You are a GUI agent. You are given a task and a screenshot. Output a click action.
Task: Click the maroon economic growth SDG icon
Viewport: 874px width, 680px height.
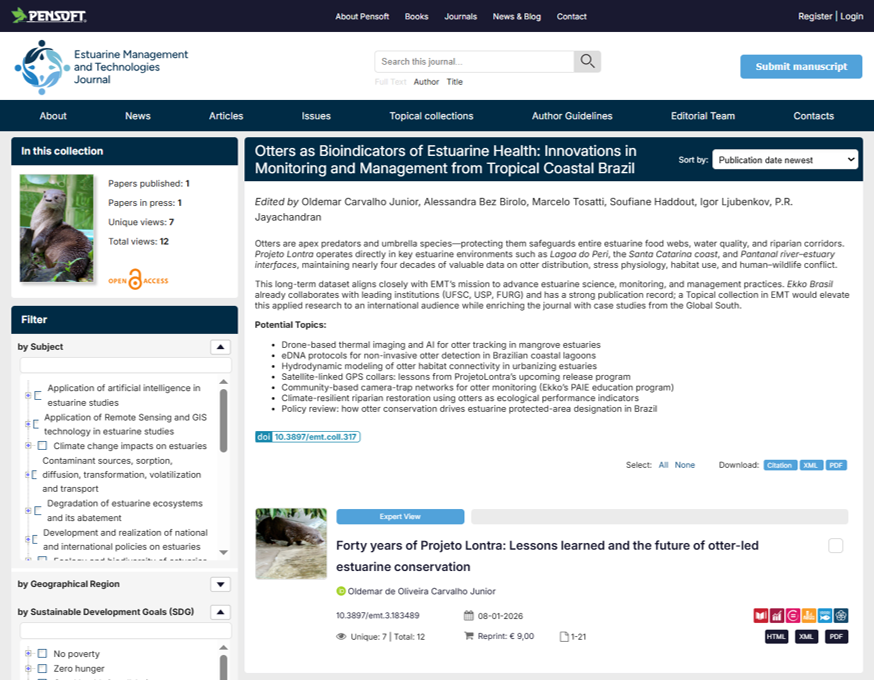(776, 615)
